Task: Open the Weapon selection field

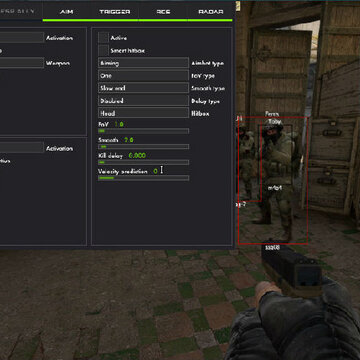Action: click(x=22, y=63)
